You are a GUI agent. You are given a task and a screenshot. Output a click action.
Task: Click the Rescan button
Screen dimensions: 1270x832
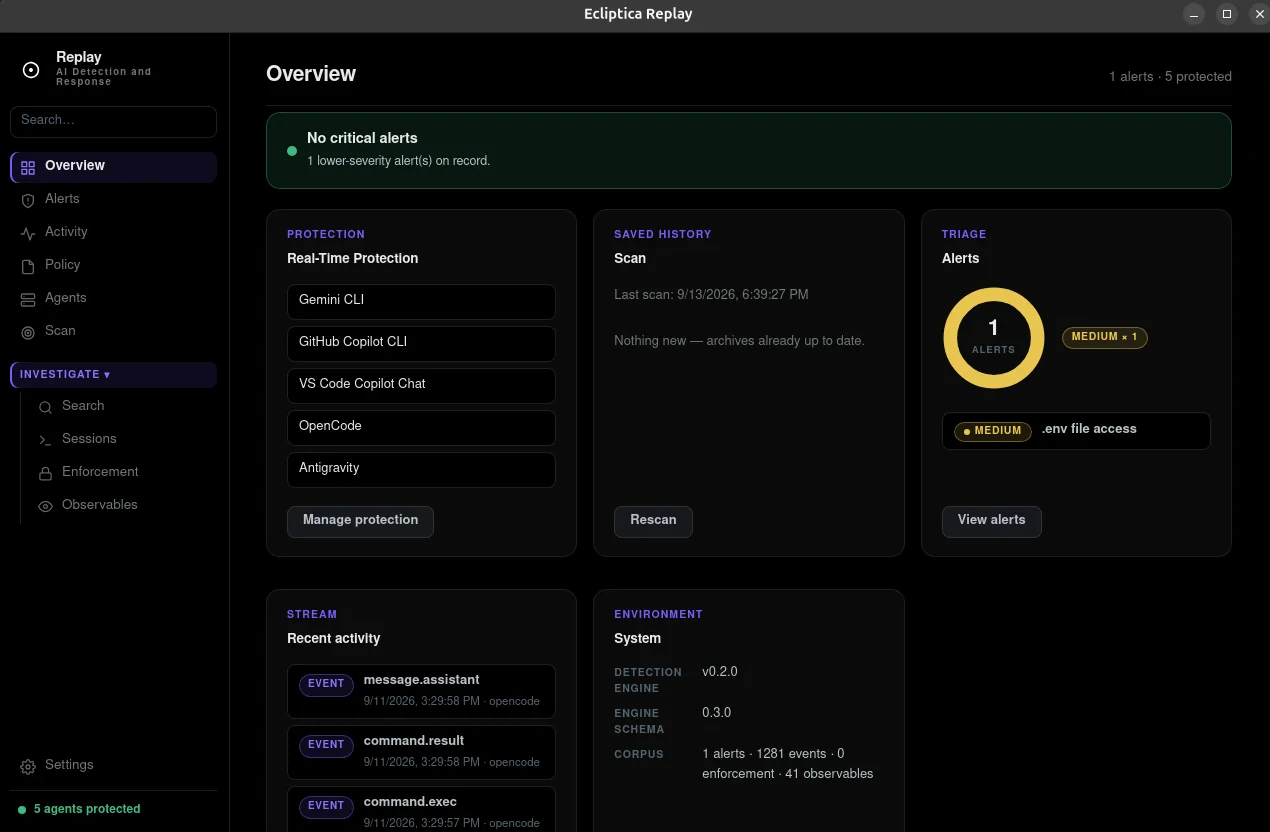pos(653,521)
